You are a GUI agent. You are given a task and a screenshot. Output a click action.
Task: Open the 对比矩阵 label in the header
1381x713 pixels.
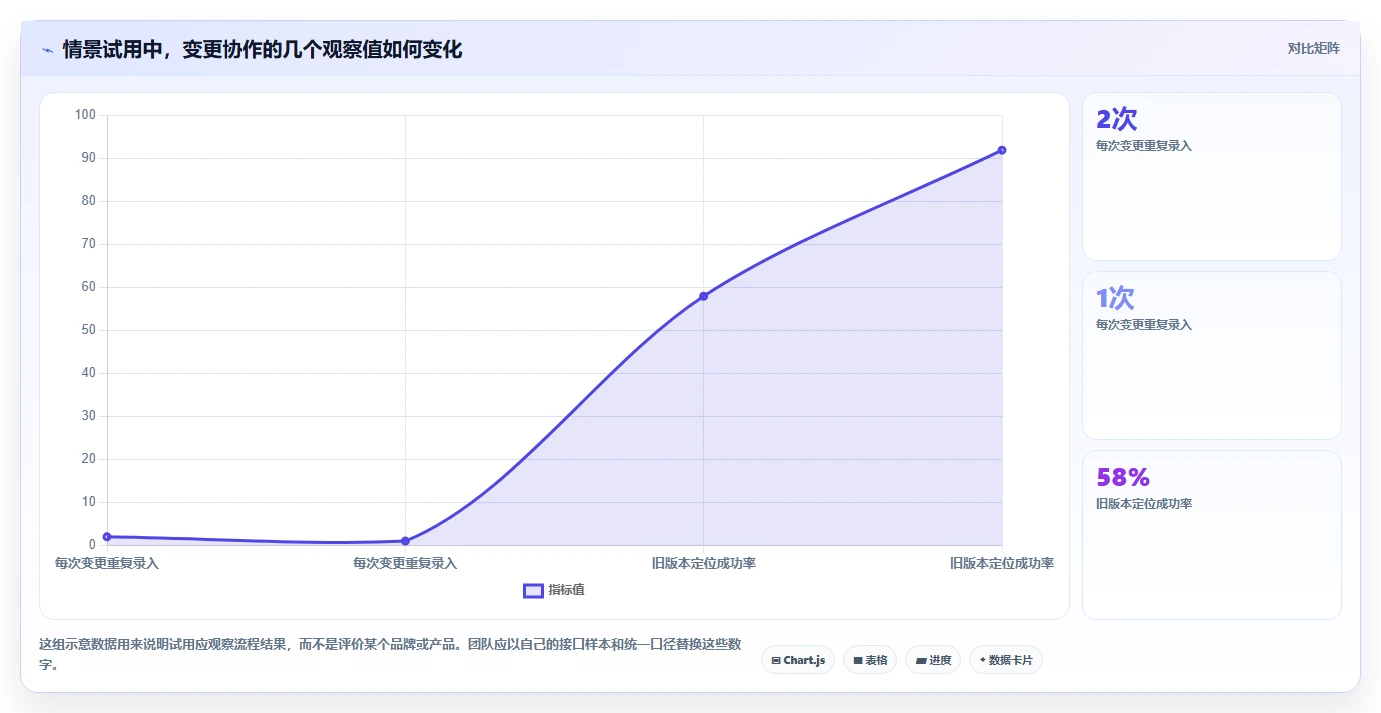(1313, 48)
